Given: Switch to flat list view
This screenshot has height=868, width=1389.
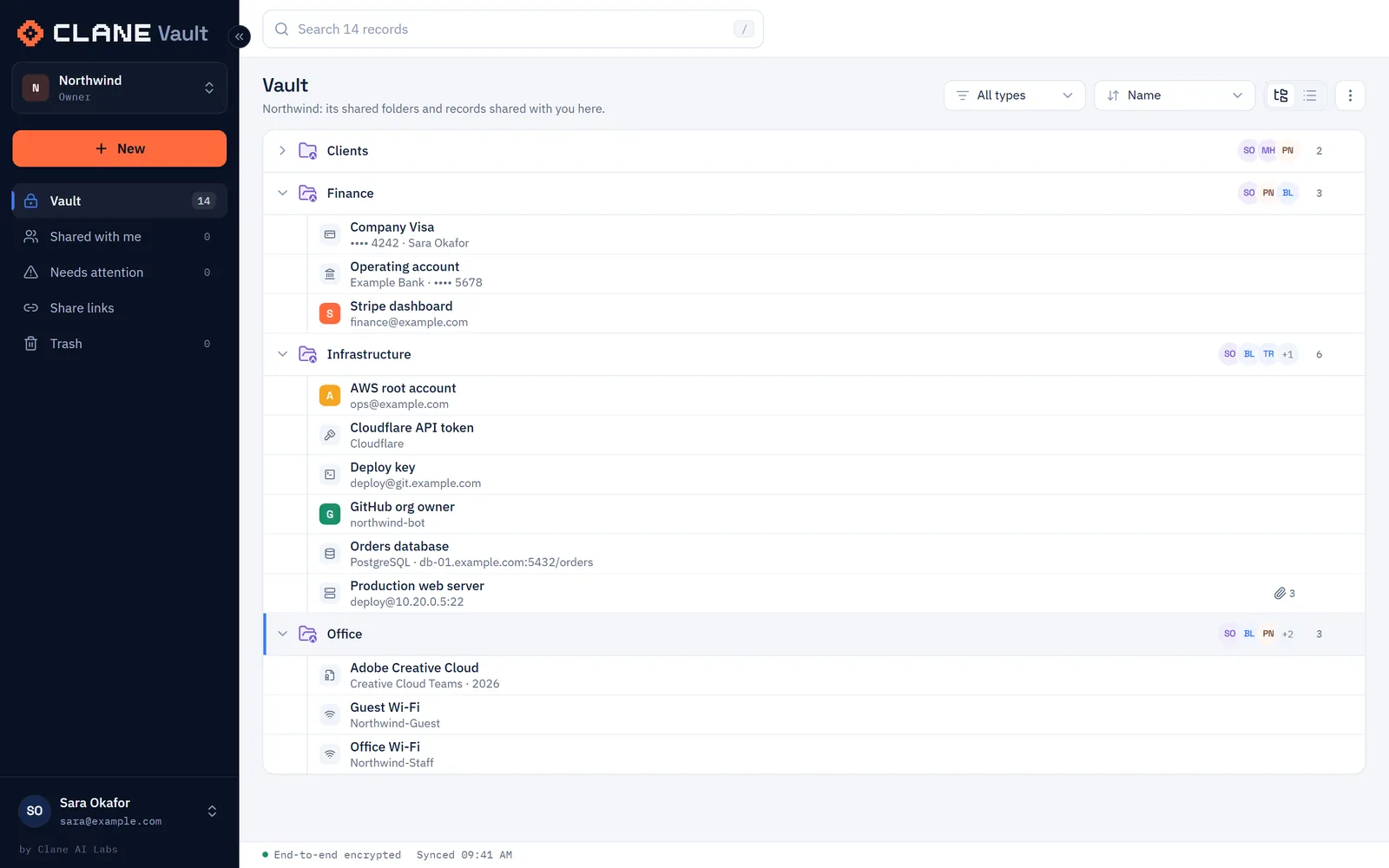Looking at the screenshot, I should [x=1310, y=95].
